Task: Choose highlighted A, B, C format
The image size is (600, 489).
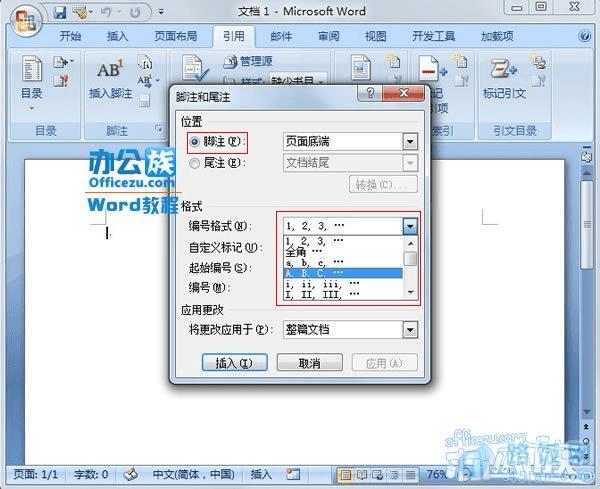Action: (343, 273)
